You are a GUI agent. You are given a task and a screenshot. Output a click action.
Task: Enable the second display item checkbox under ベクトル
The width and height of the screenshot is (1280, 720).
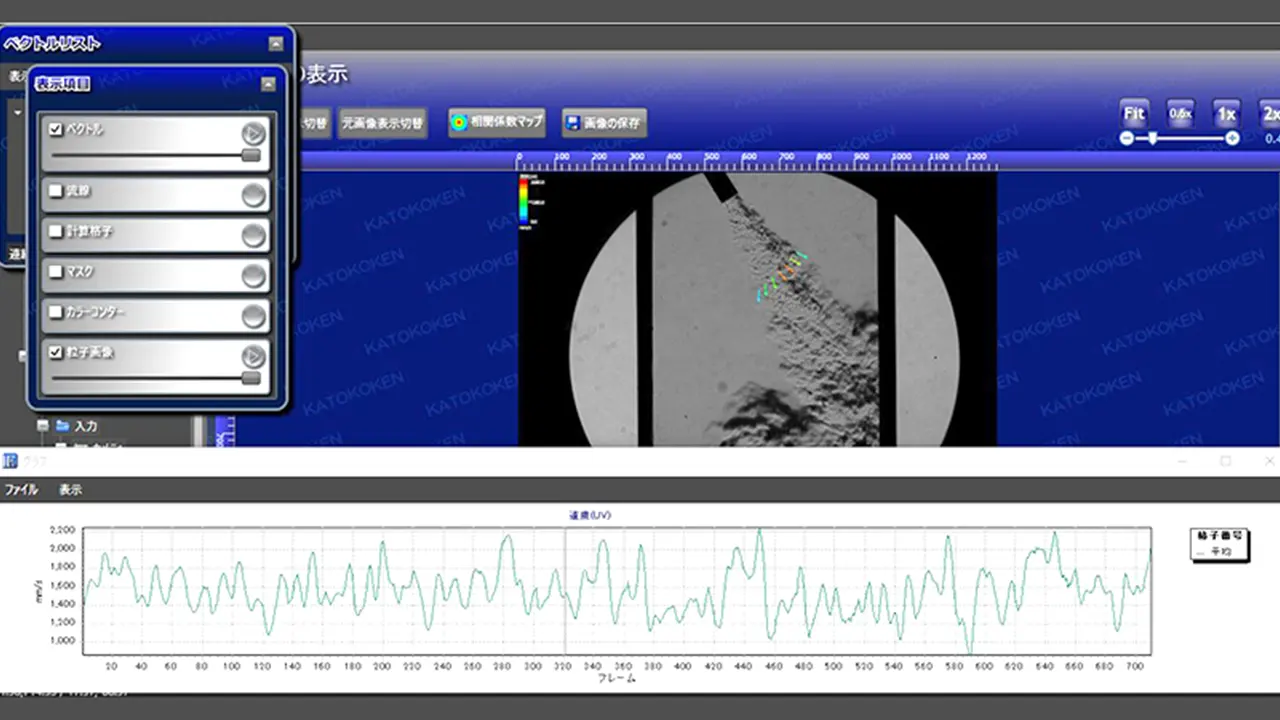[x=56, y=190]
